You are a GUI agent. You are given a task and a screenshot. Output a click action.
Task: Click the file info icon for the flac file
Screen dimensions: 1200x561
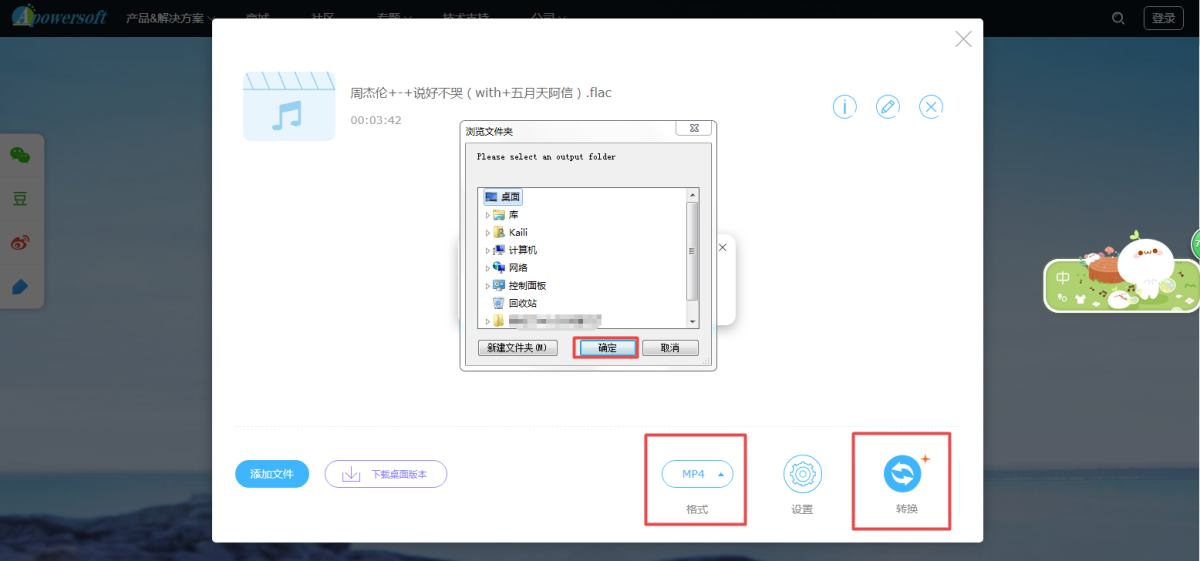(845, 106)
